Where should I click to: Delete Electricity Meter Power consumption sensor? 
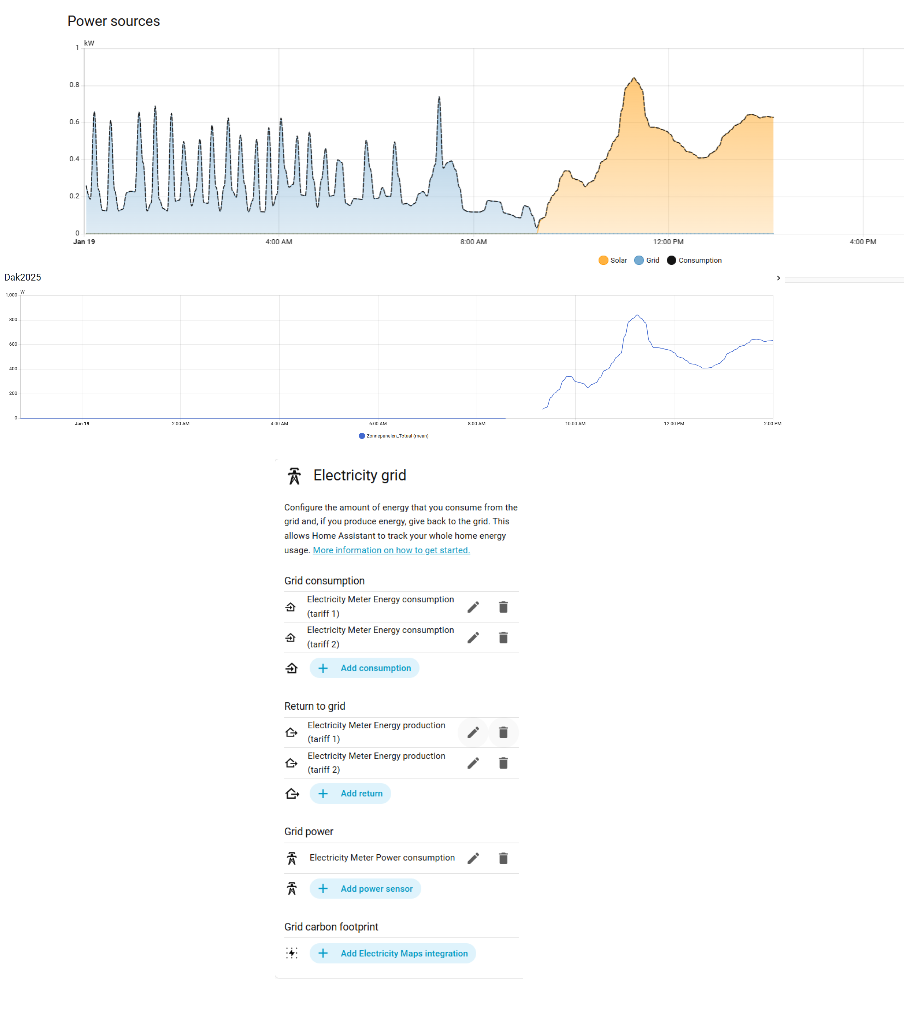503,858
